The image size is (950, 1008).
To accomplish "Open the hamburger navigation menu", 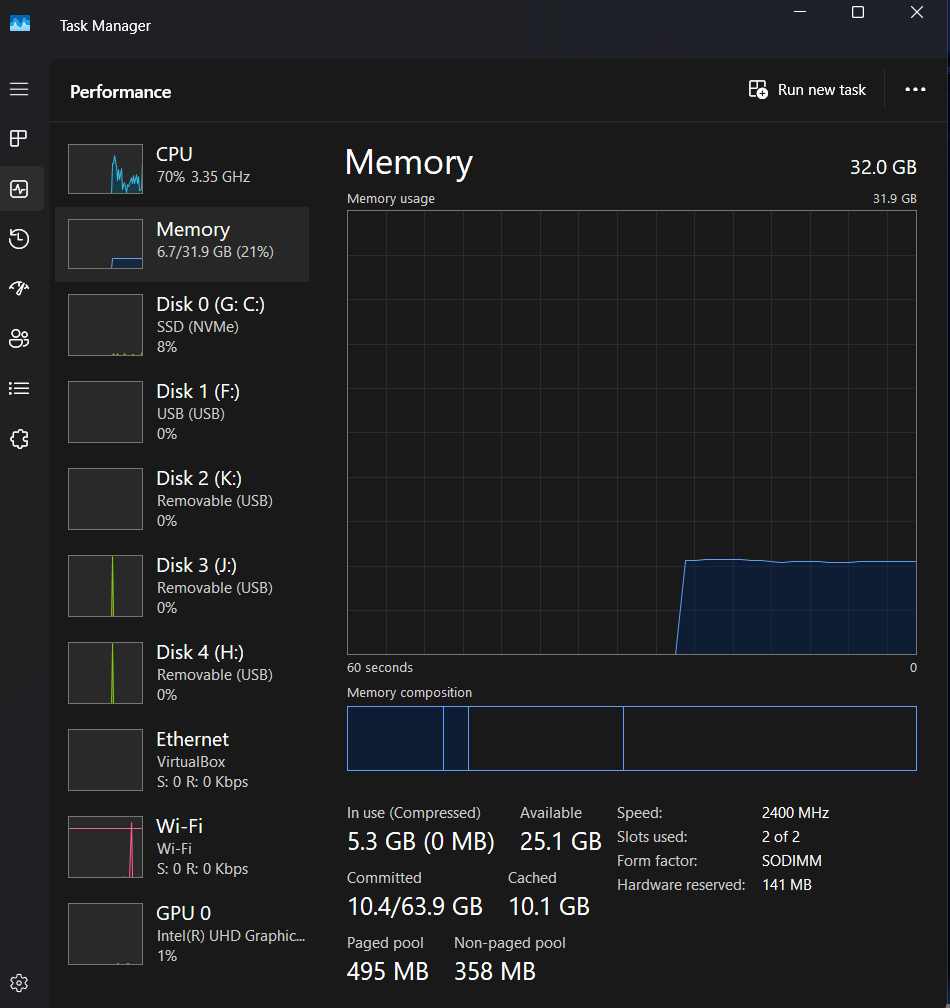I will 19,89.
